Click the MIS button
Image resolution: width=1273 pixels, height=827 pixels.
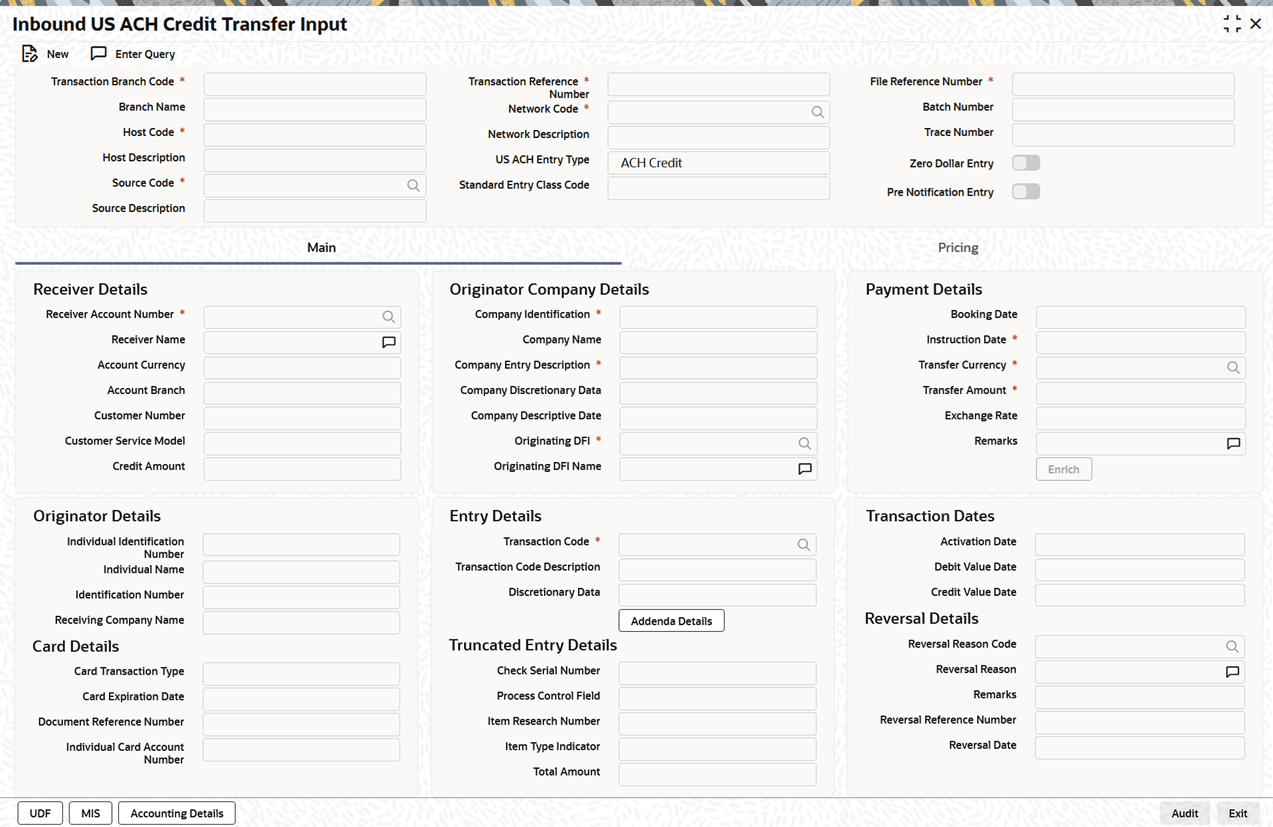90,813
